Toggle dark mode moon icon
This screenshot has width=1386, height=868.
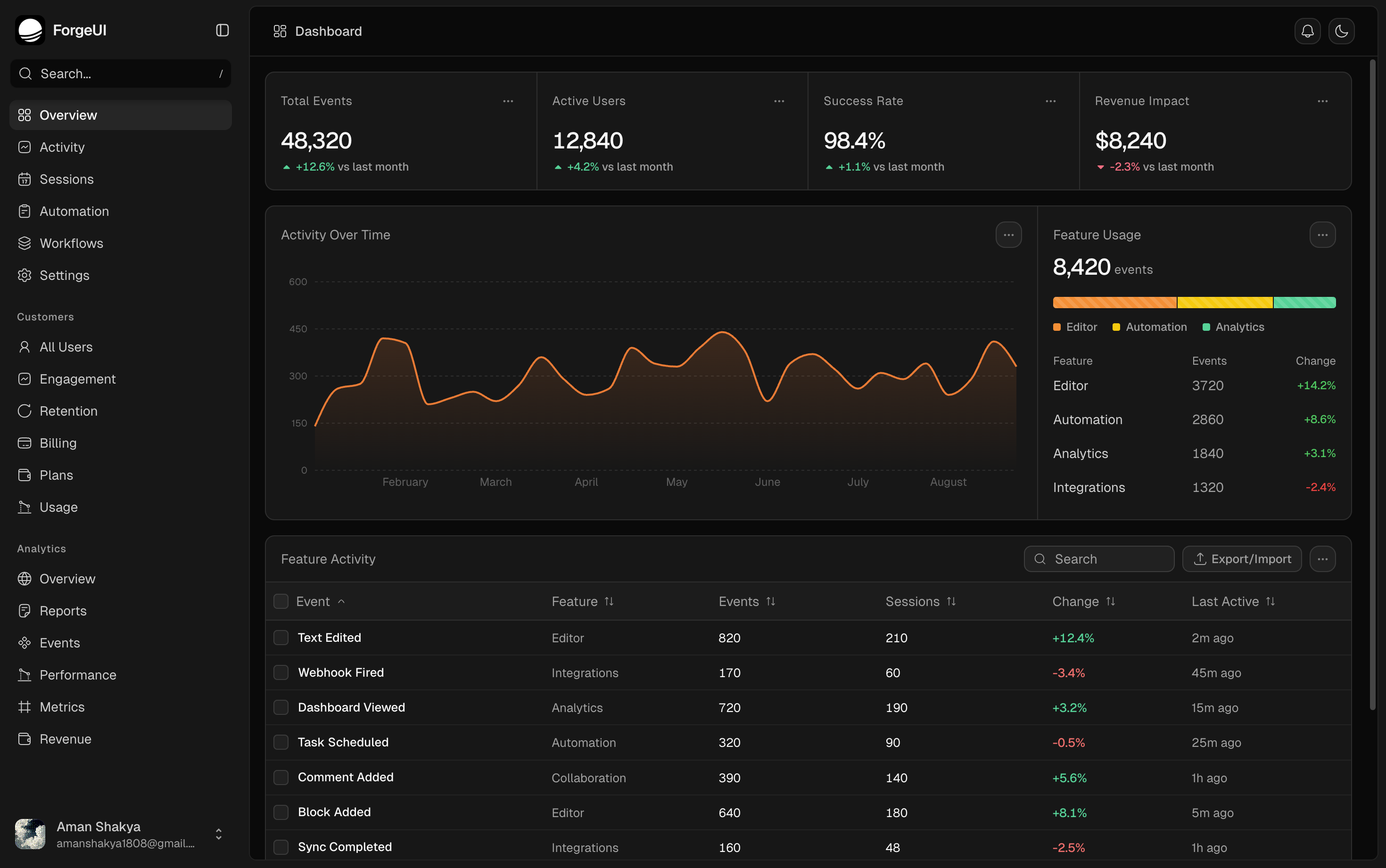point(1341,31)
